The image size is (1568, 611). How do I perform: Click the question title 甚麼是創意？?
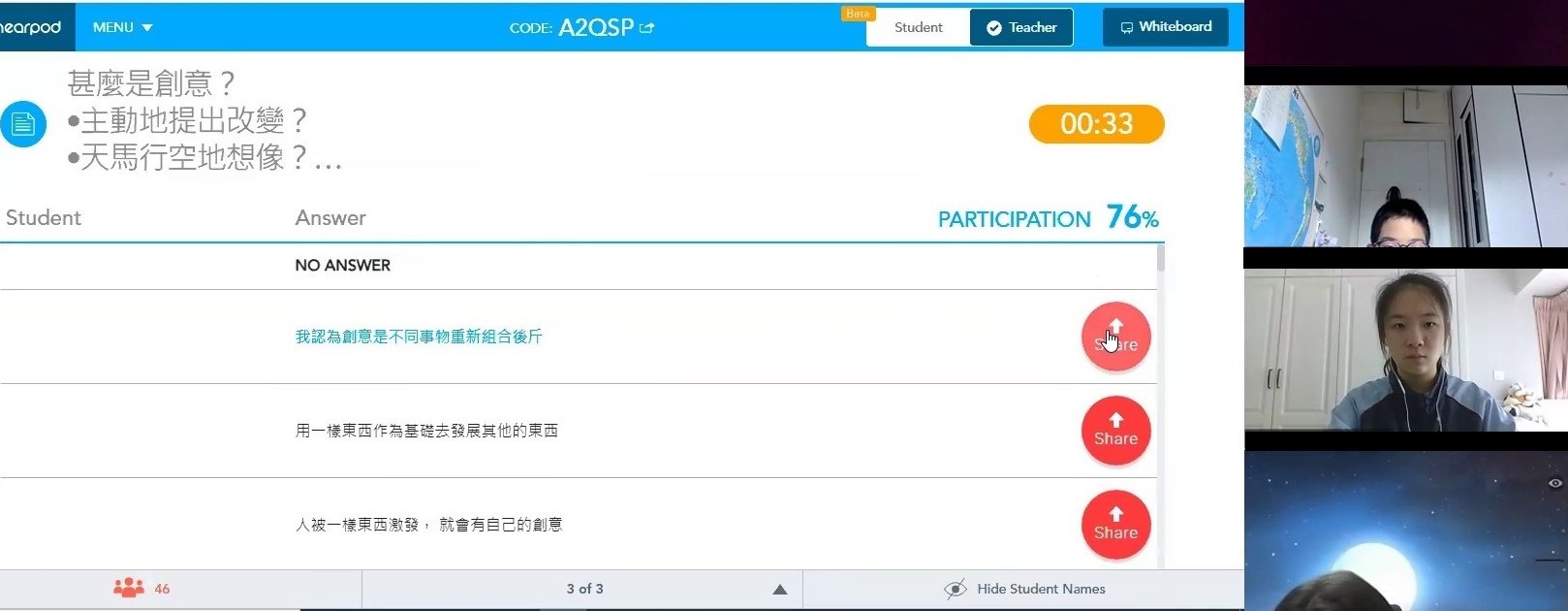pyautogui.click(x=151, y=83)
